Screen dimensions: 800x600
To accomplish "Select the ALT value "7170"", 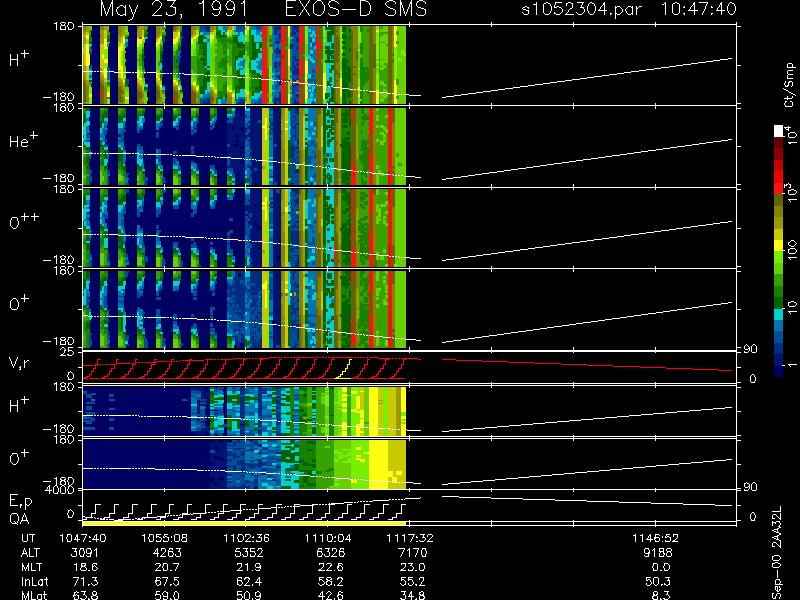I will (411, 553).
